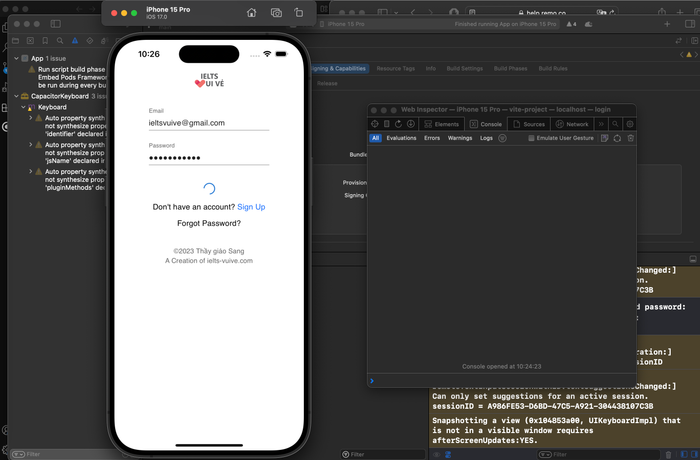The width and height of the screenshot is (700, 460).
Task: Open the Build Rules tab in Xcode
Action: (x=553, y=69)
